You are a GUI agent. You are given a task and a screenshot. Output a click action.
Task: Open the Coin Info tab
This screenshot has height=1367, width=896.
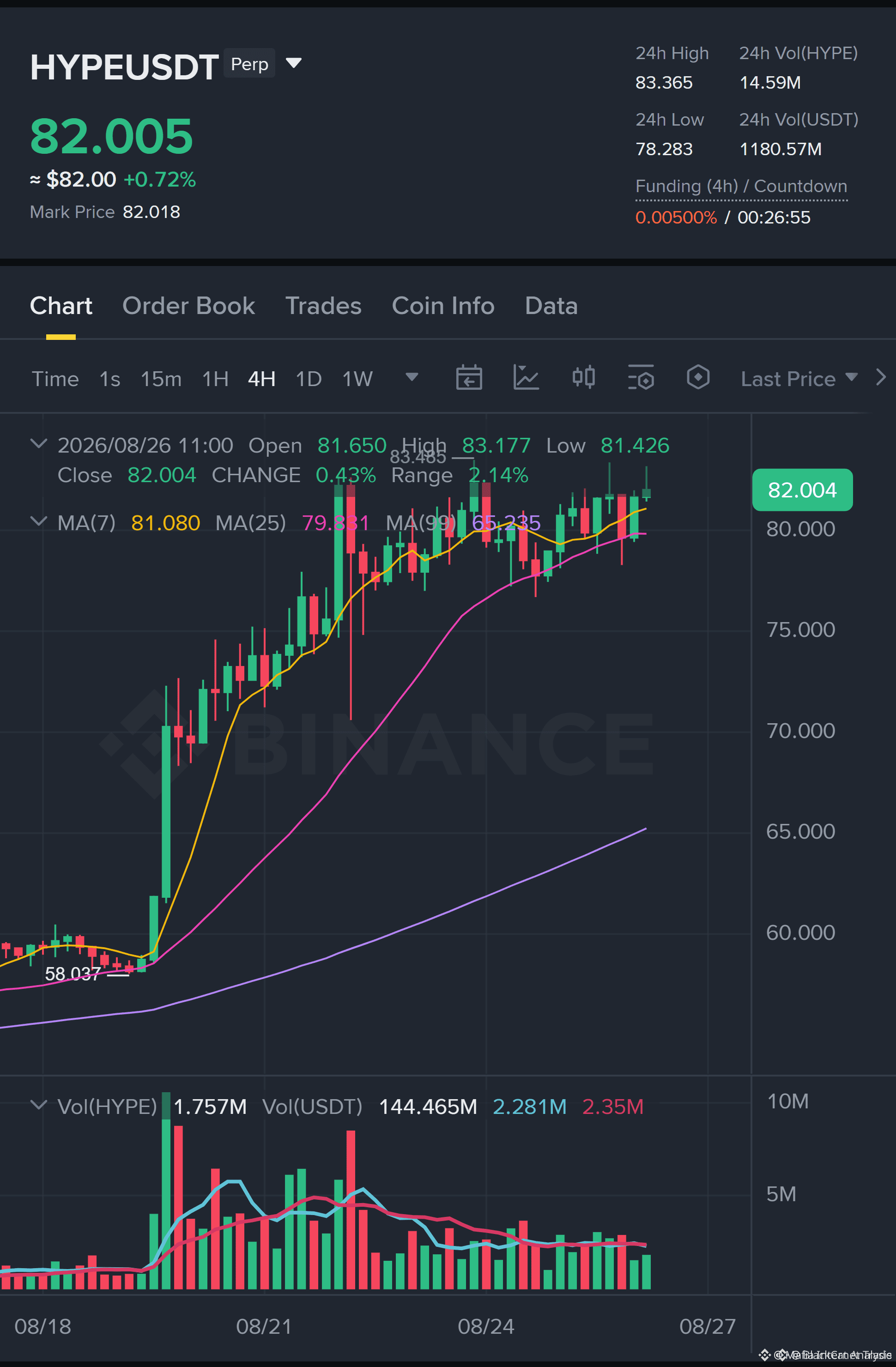pos(443,306)
